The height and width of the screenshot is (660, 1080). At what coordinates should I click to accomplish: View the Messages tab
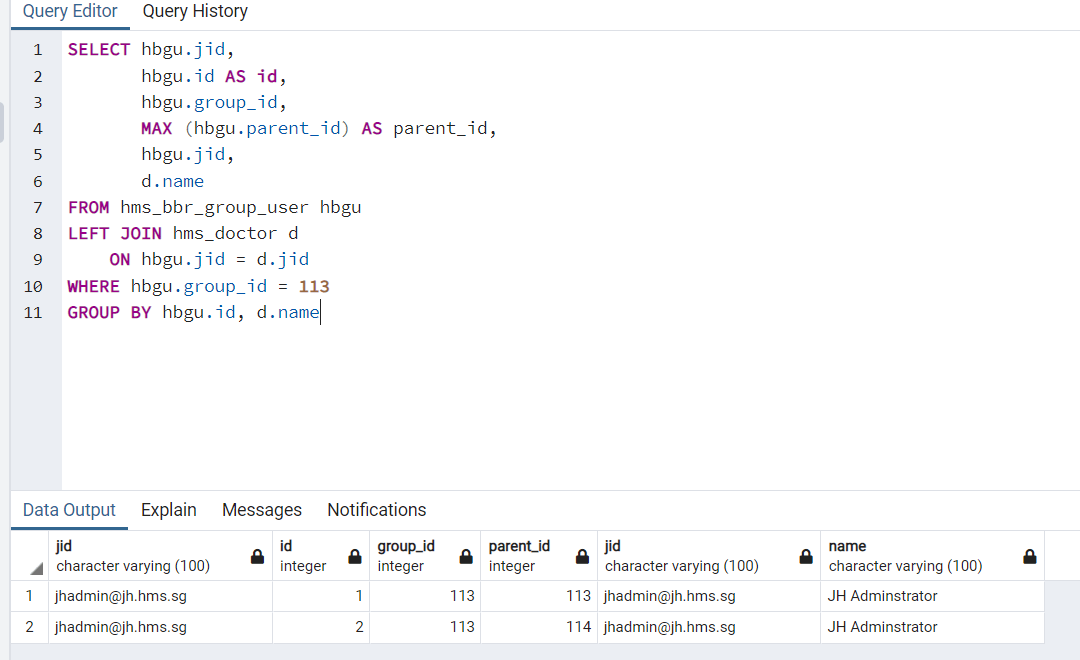pos(261,510)
